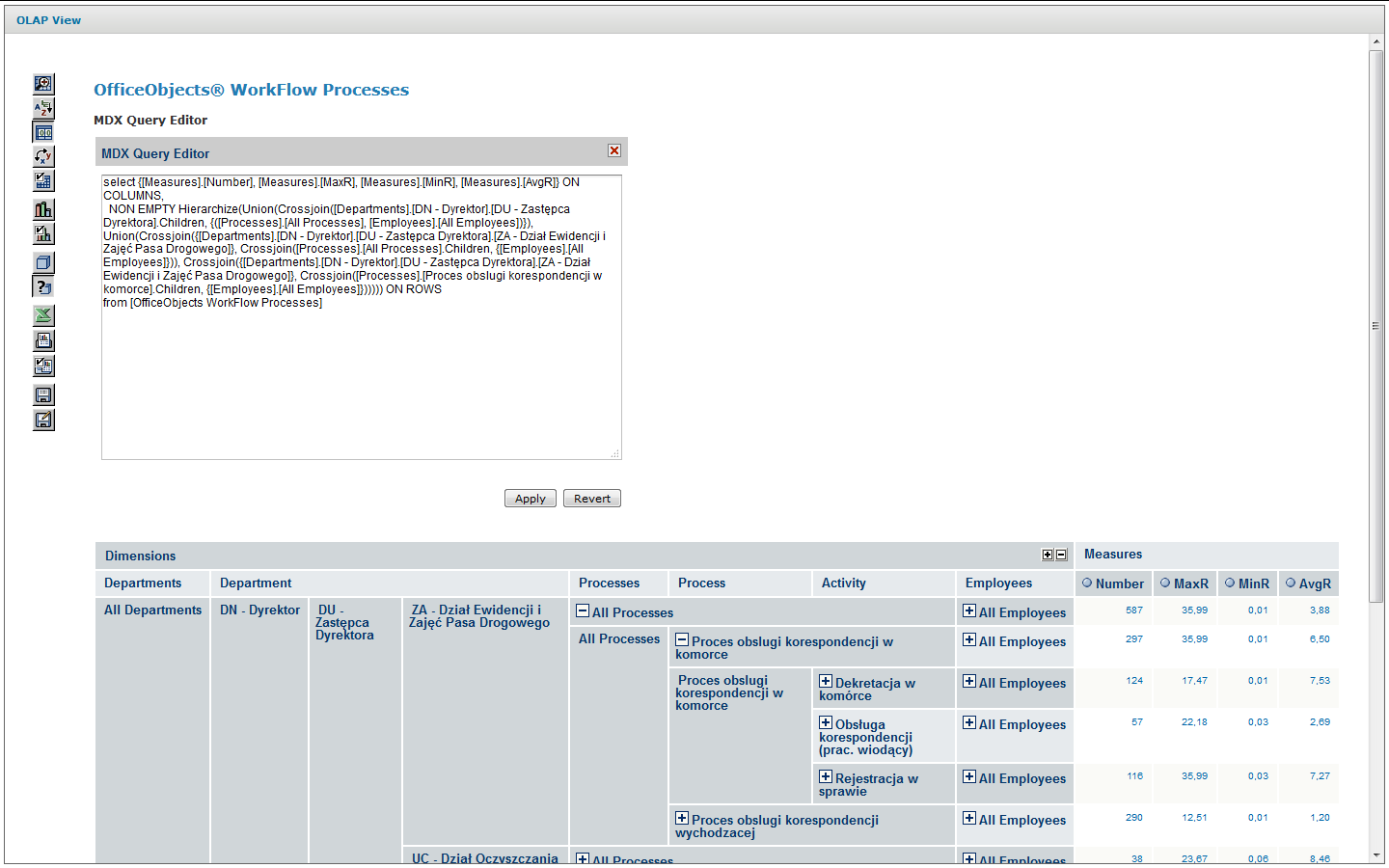Toggle sort on the Number measure

coord(1087,583)
